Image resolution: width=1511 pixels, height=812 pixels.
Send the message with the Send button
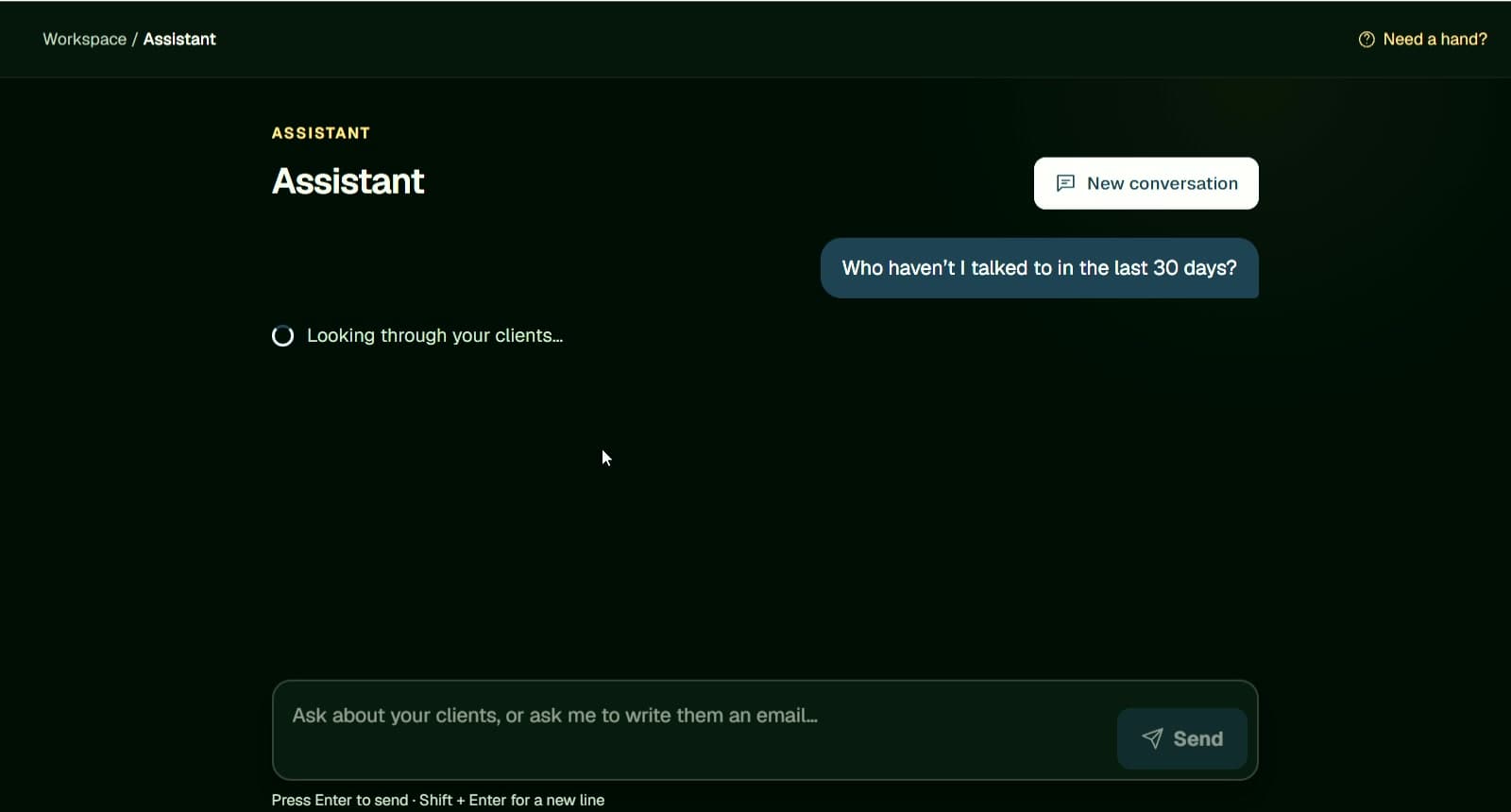pos(1181,738)
